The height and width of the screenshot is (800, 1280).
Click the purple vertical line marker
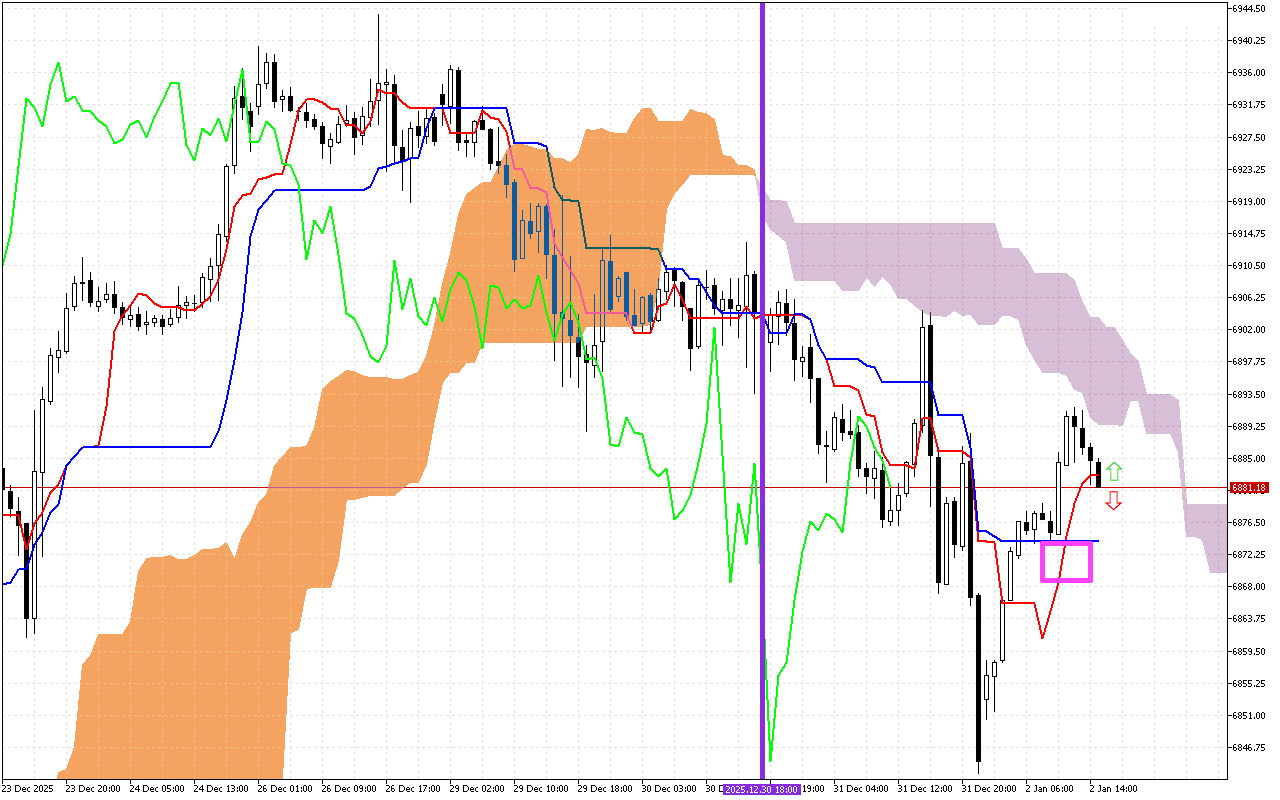point(764,400)
